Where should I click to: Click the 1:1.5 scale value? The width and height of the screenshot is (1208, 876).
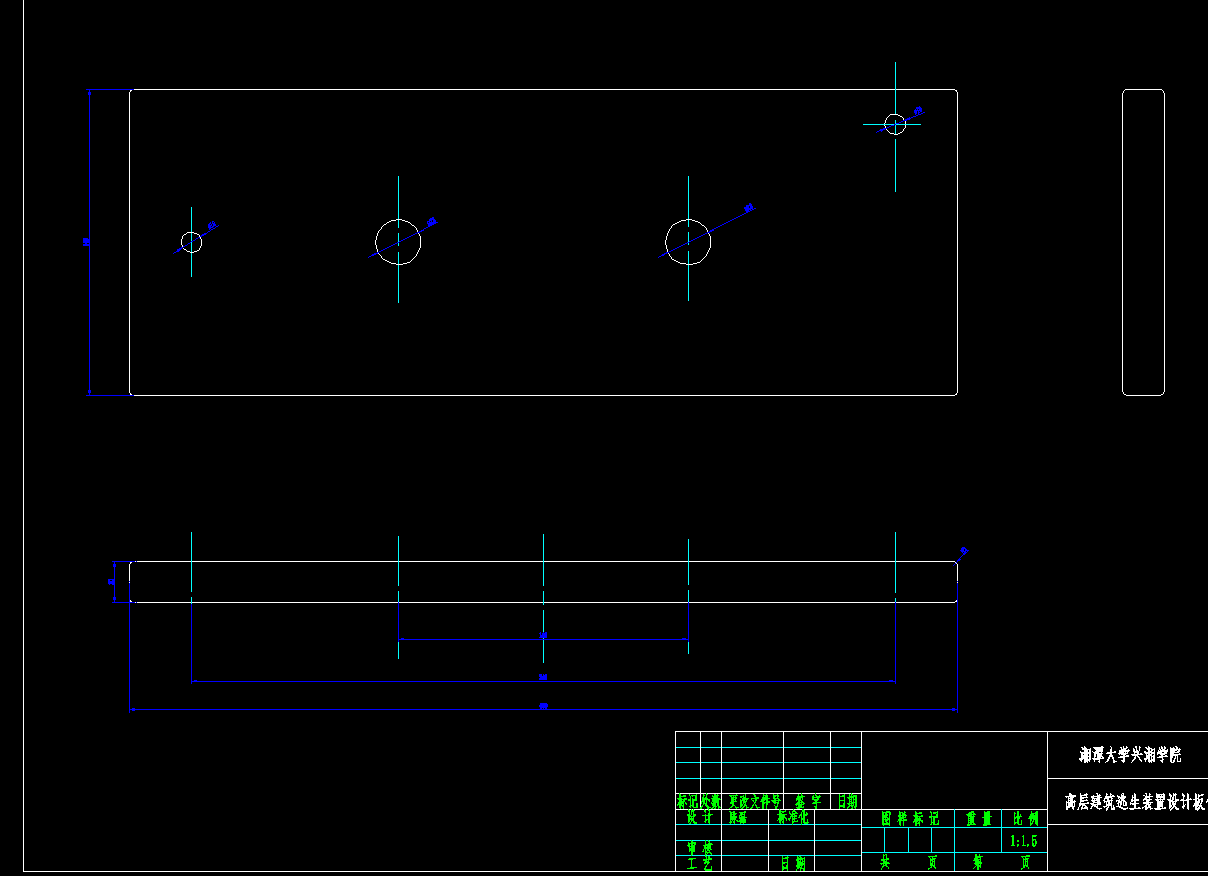pos(1025,841)
